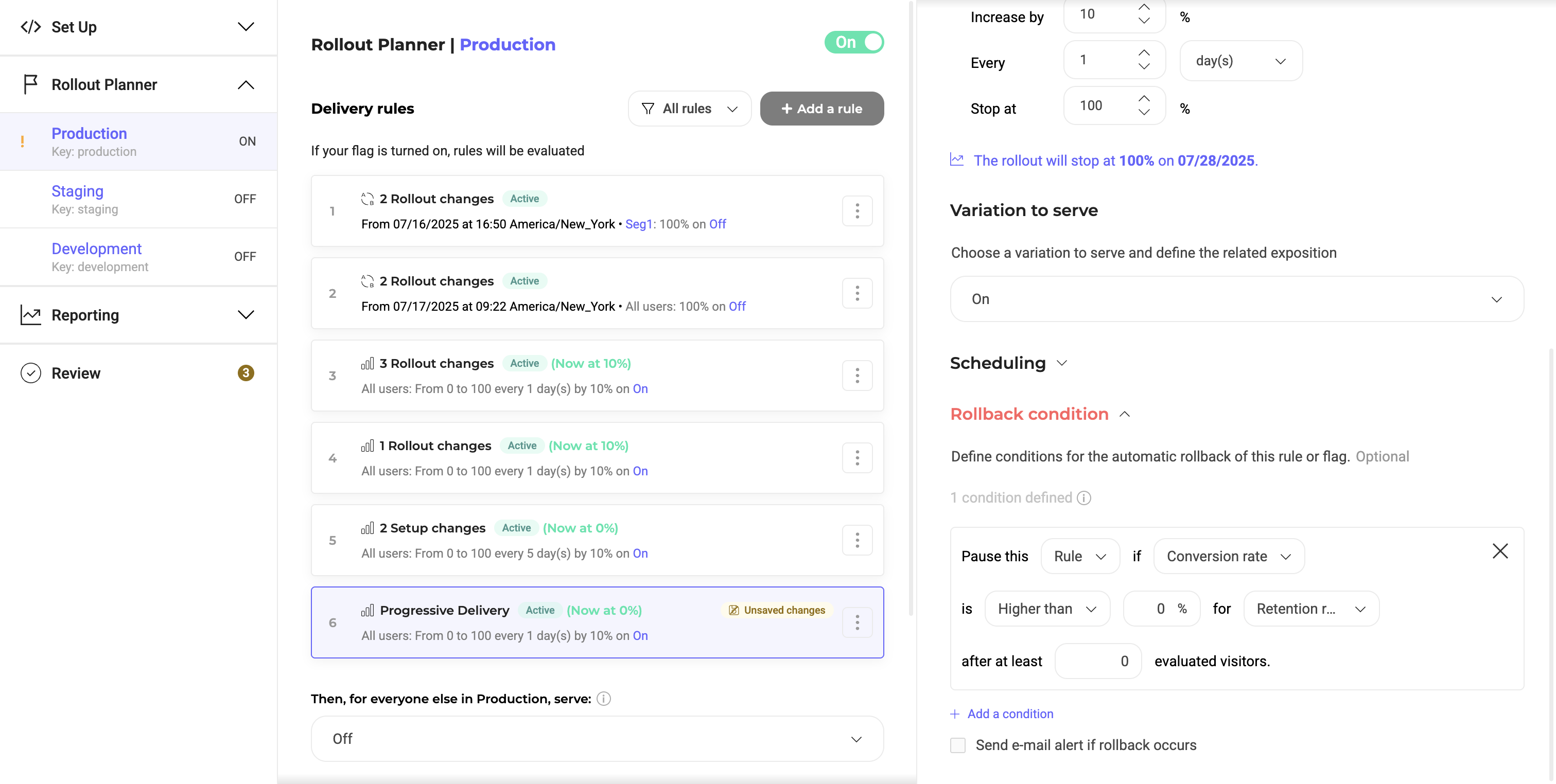Open the Conversion rate metric dropdown

1228,557
